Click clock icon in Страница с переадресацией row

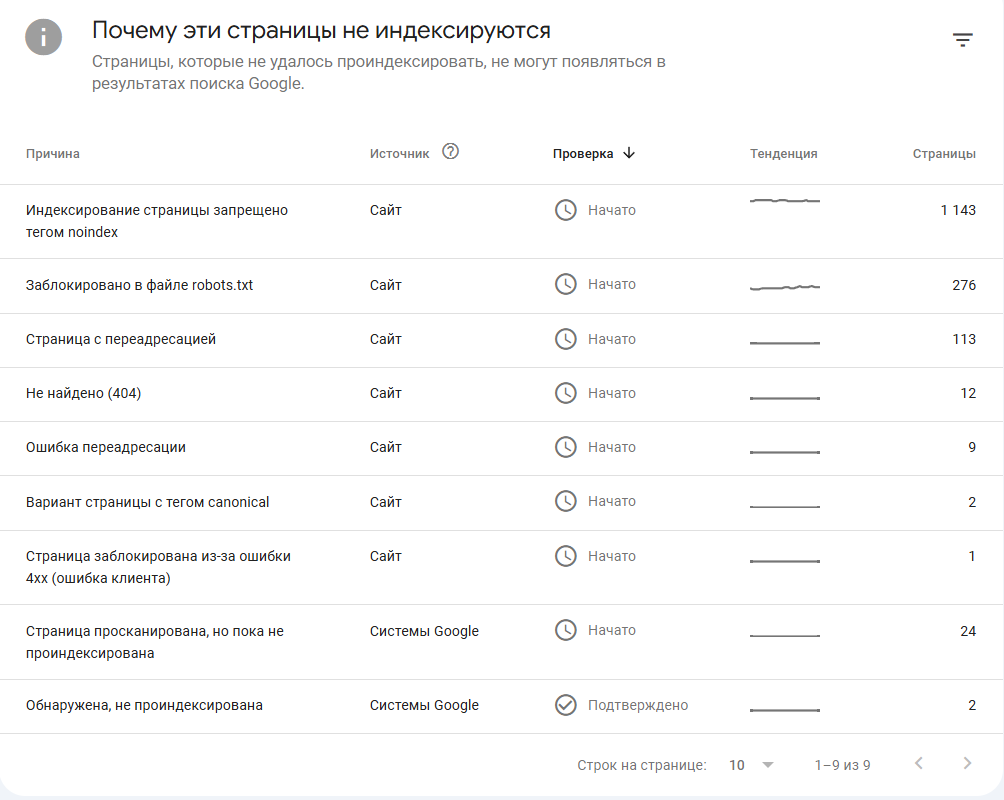coord(565,339)
